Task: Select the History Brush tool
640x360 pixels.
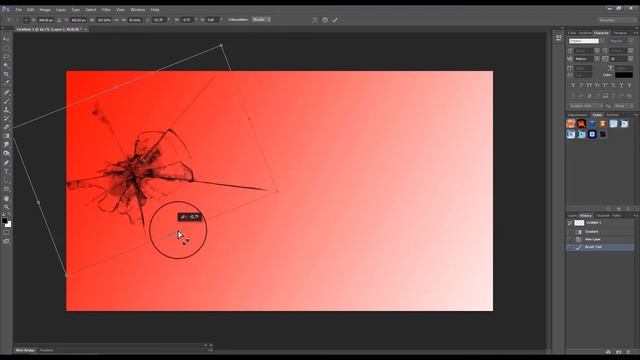Action: point(6,118)
